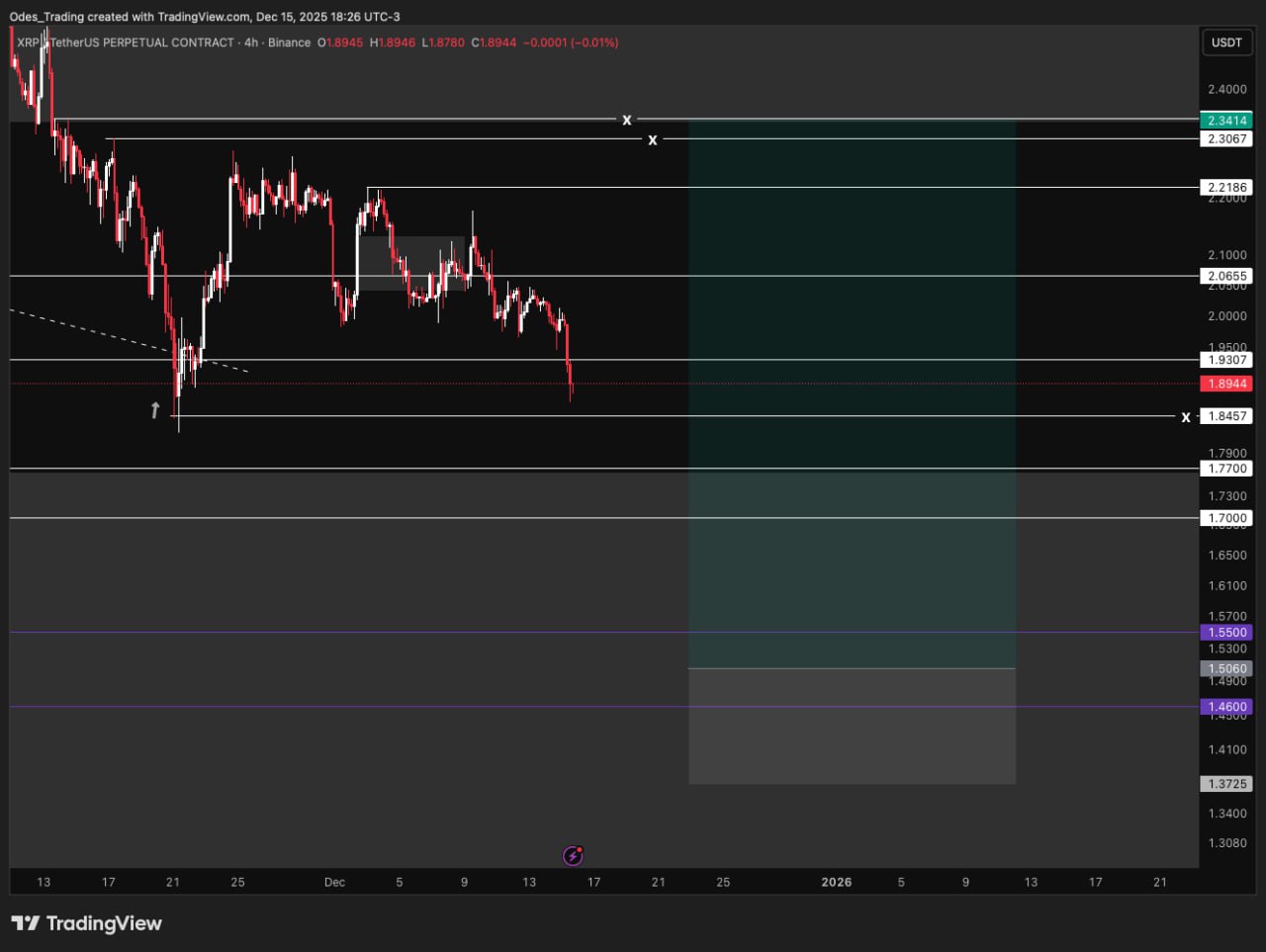The height and width of the screenshot is (952, 1266).
Task: Click the X marker beside the 1.8457 label
Action: (1185, 417)
